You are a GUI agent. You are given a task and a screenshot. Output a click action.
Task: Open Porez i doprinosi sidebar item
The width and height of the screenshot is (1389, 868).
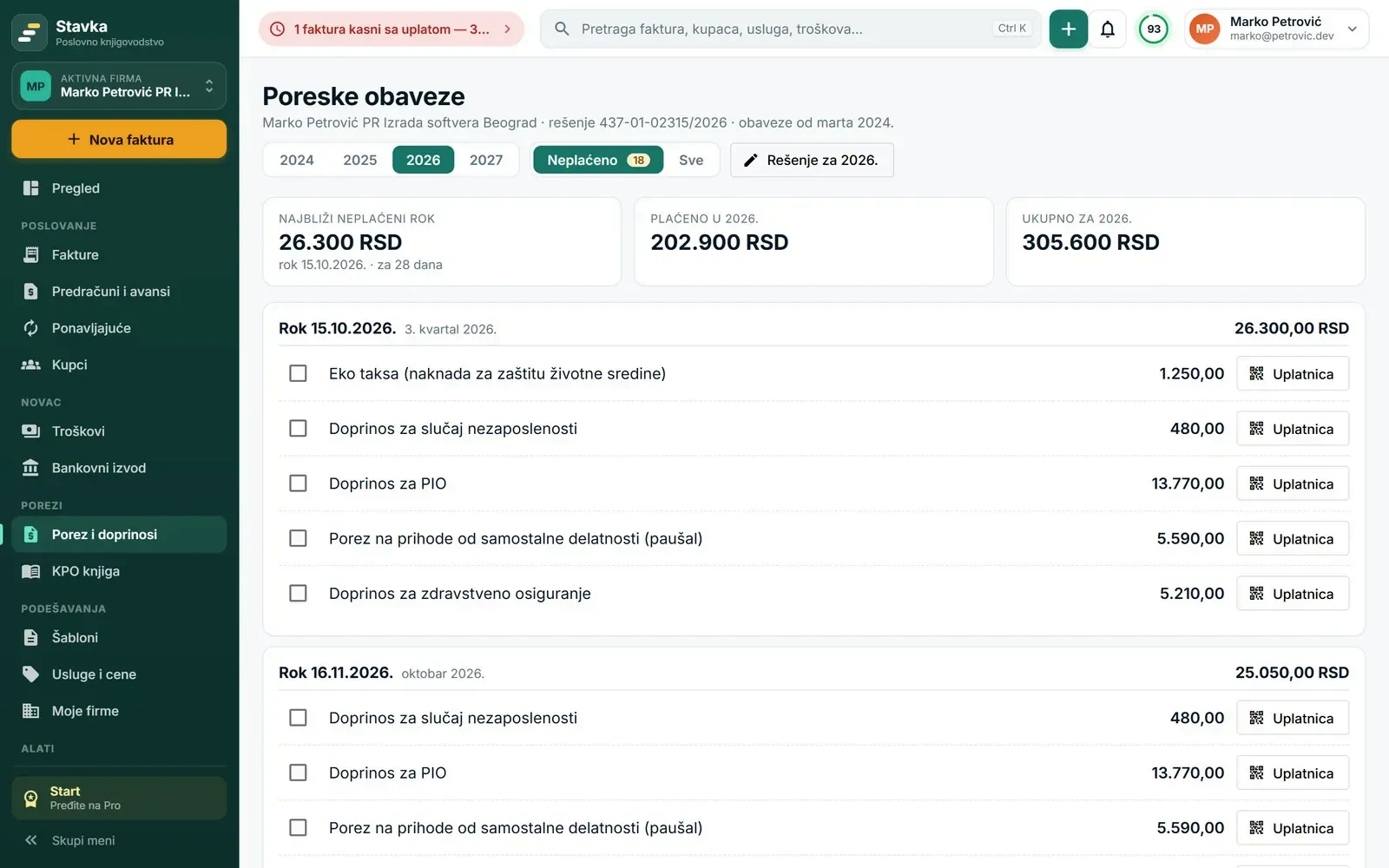pos(119,535)
